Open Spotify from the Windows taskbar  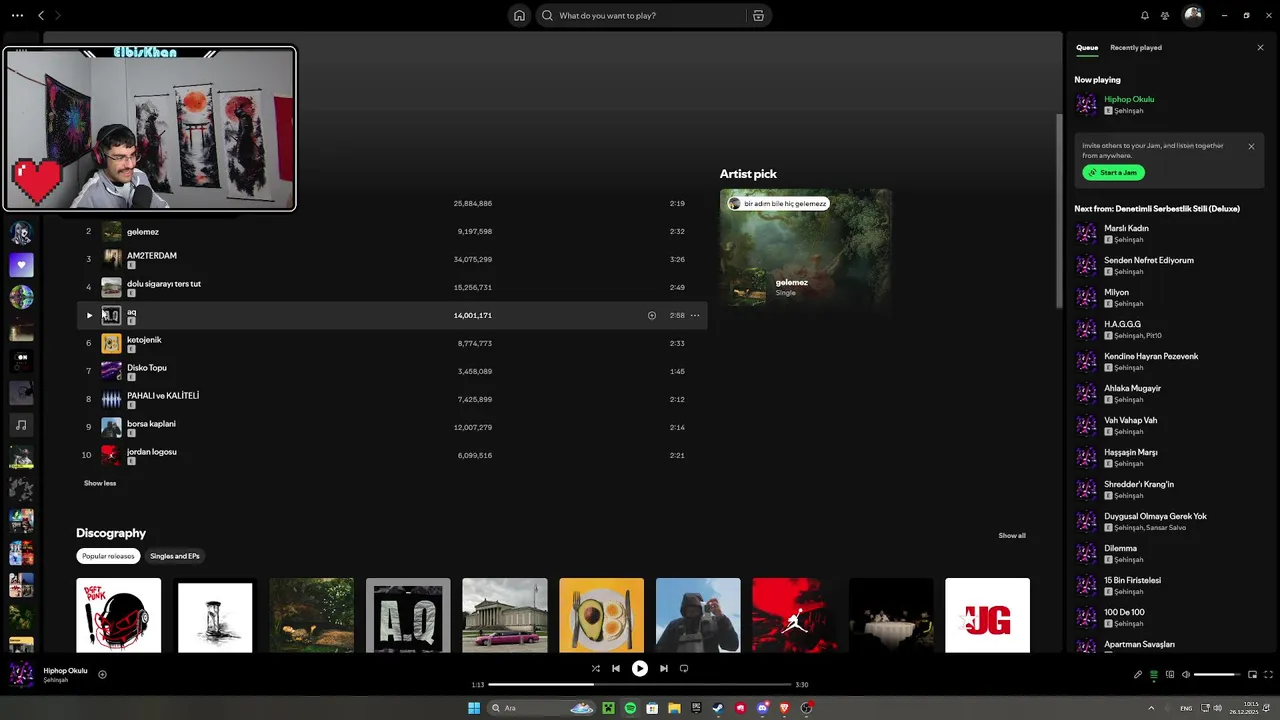(630, 708)
